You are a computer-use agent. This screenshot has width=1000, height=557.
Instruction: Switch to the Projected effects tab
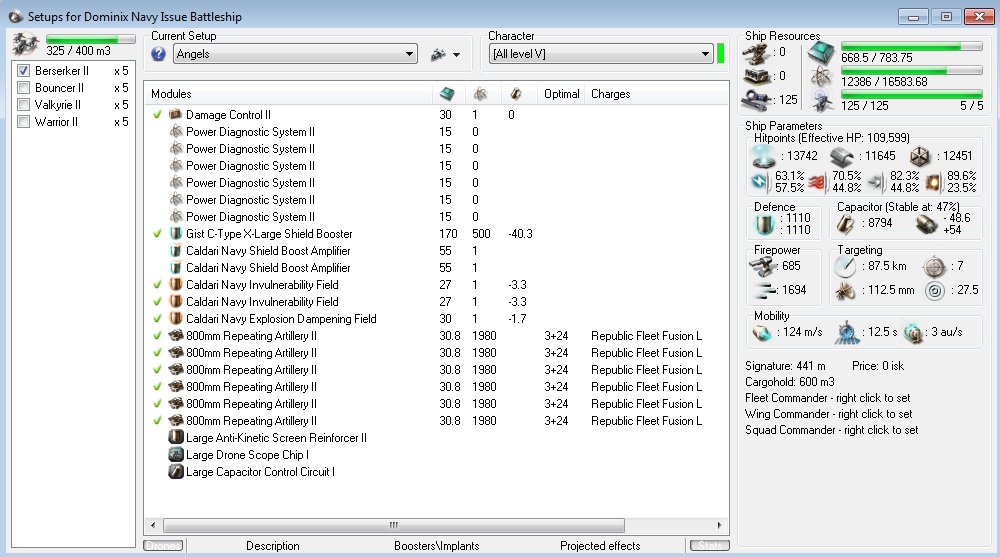coord(600,546)
